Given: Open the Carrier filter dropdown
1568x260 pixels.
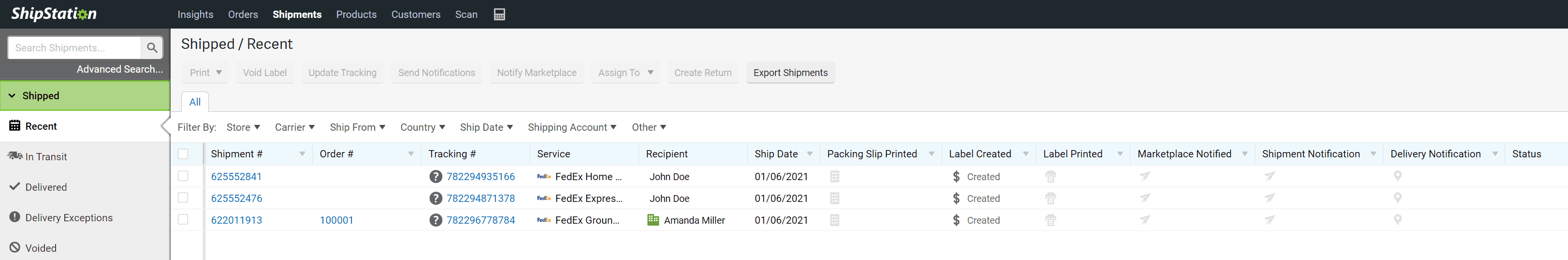Looking at the screenshot, I should (295, 127).
